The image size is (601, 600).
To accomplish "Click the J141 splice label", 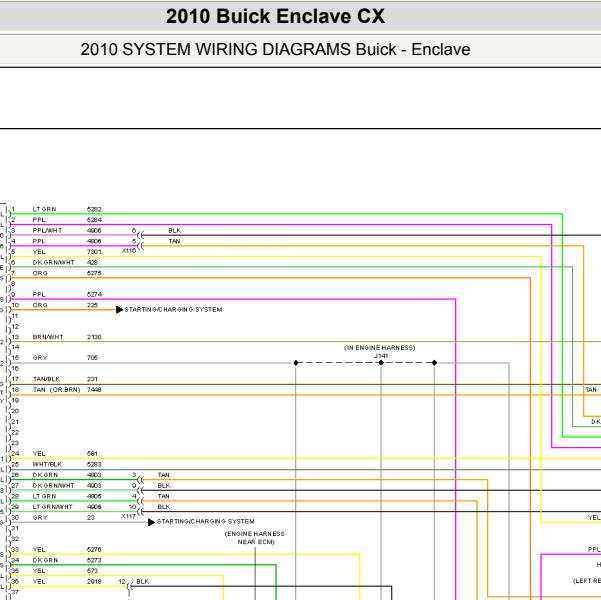I will tap(381, 356).
